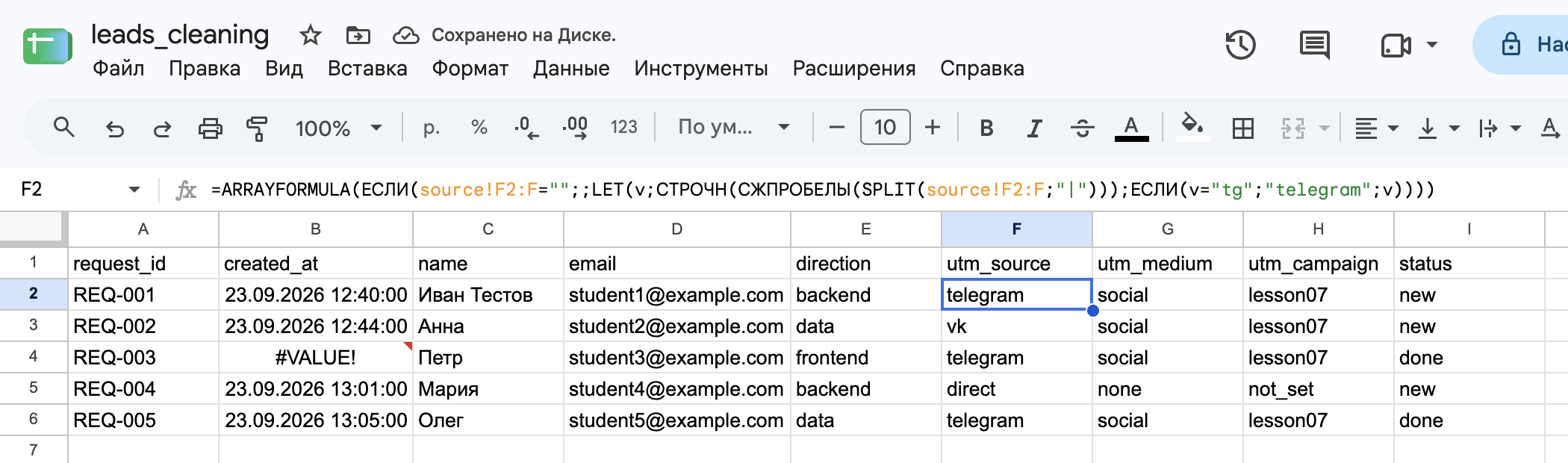
Task: Open the cell borders menu
Action: point(1243,128)
